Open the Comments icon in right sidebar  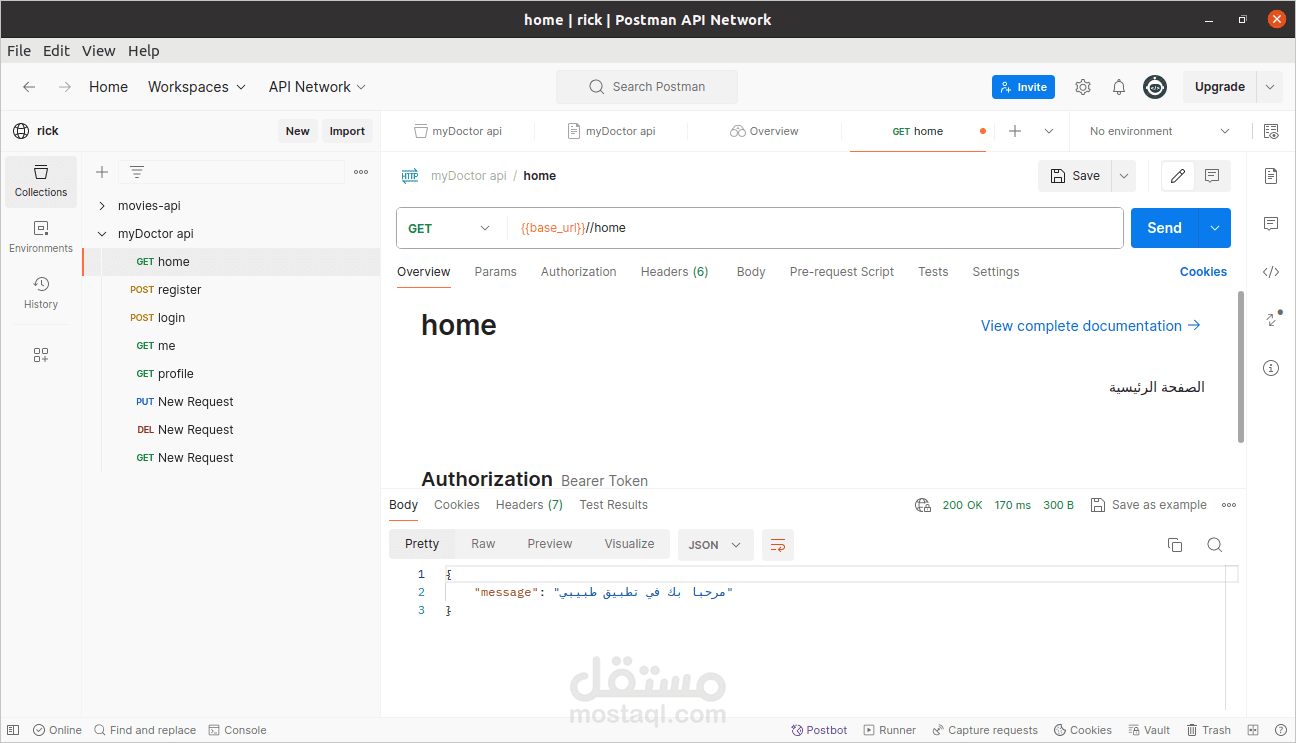[x=1271, y=224]
